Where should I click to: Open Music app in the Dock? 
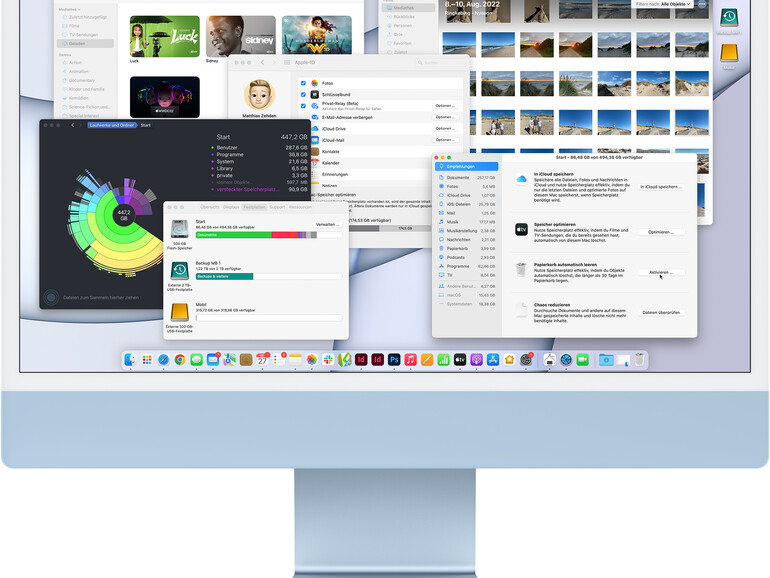[x=411, y=360]
